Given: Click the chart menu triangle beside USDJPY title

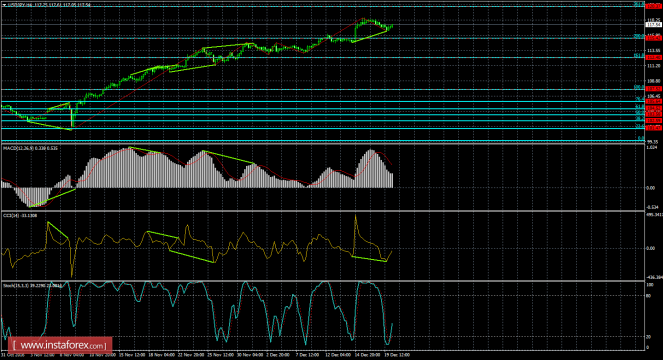Looking at the screenshot, I should [4, 5].
